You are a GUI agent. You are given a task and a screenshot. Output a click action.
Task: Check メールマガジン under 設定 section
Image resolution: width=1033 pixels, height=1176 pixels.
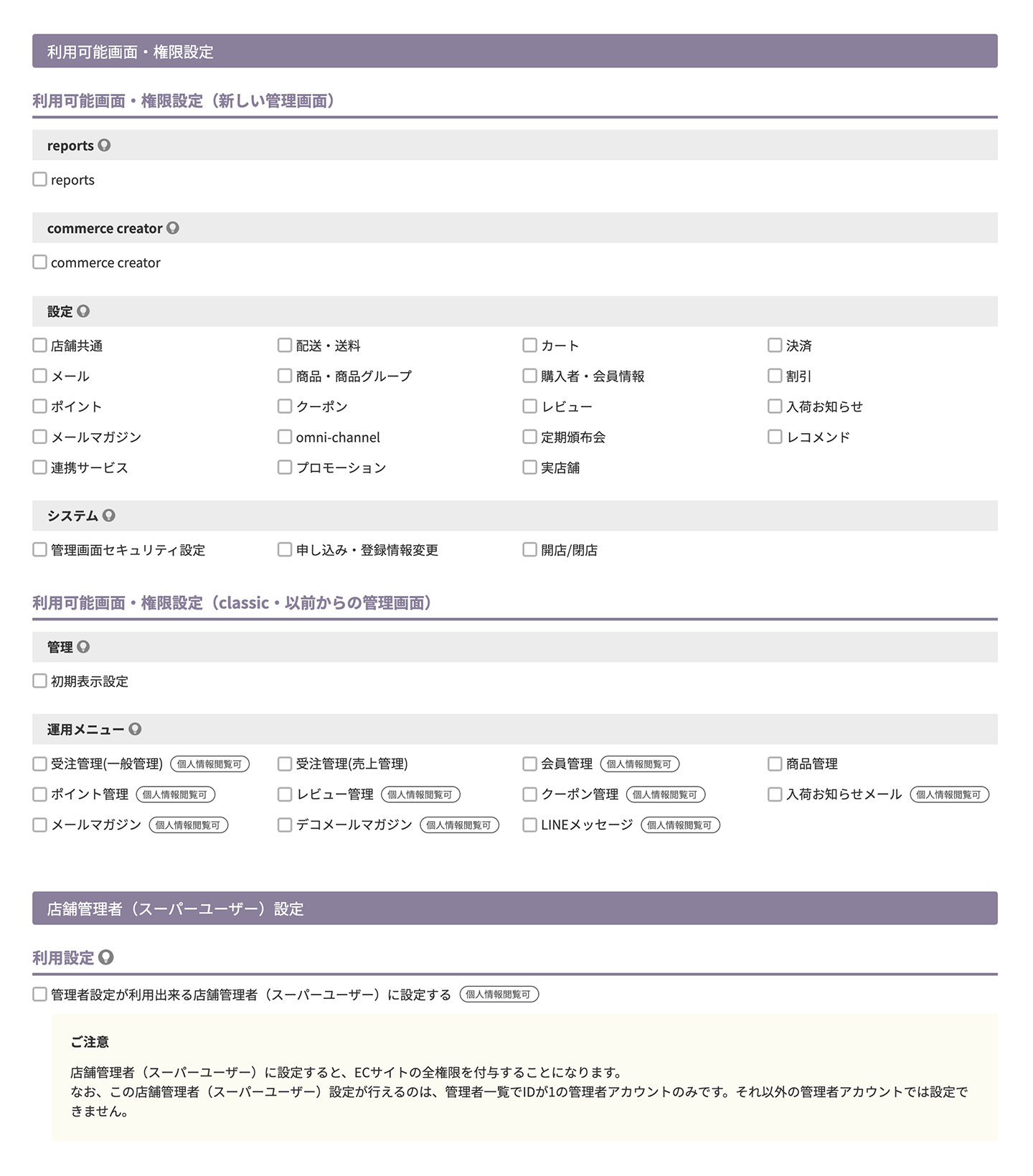click(x=40, y=437)
